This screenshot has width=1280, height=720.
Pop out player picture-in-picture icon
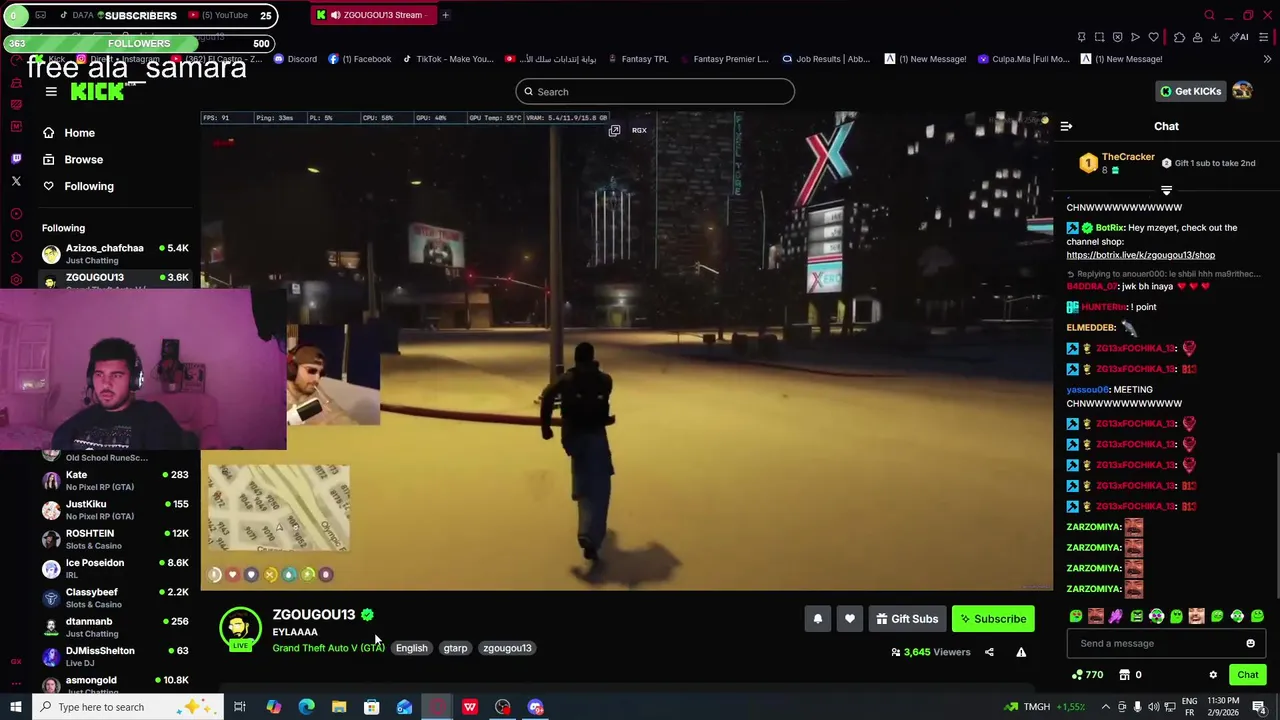614,130
